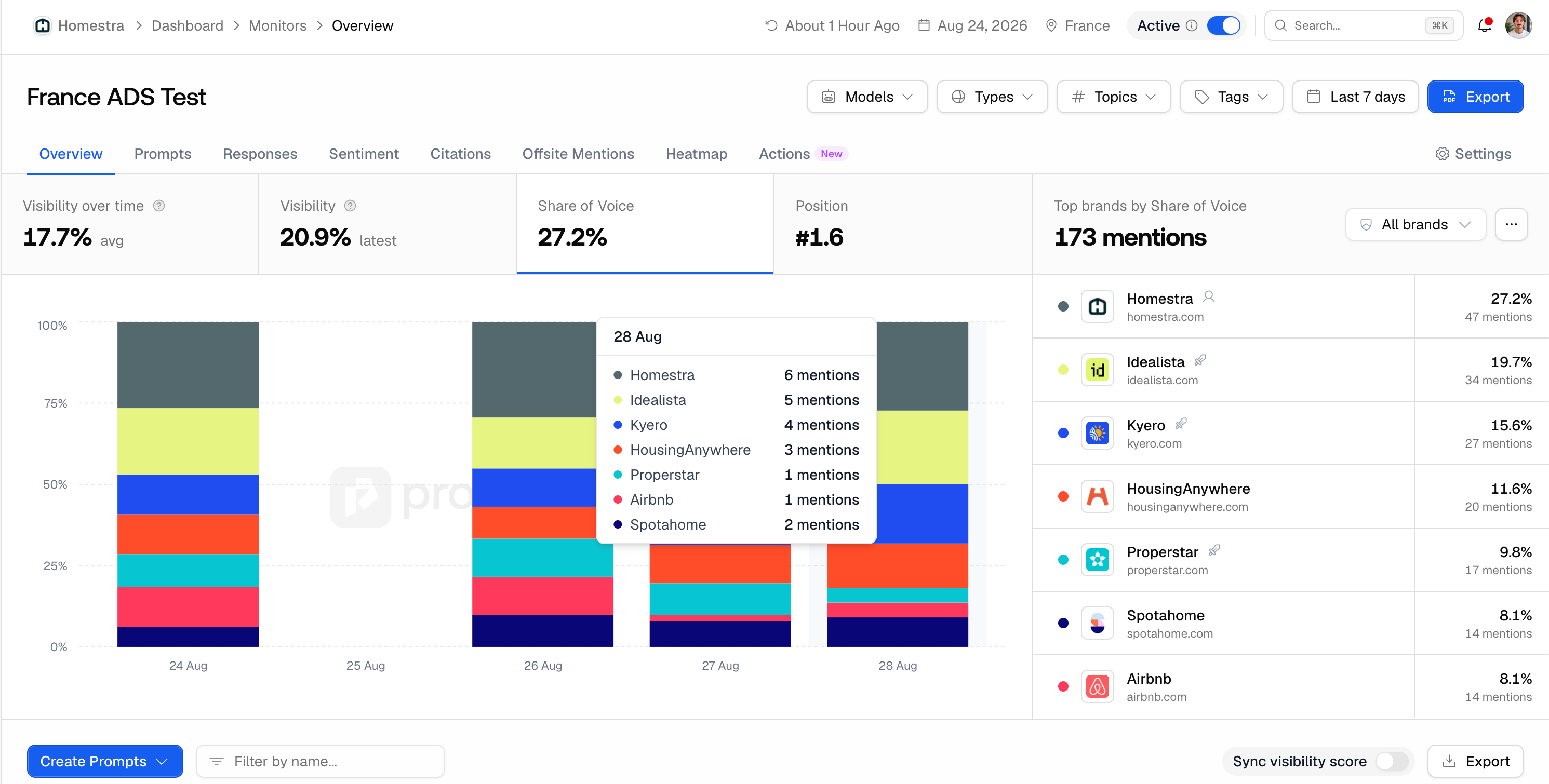Click the HousingAnywhere brand logo
This screenshot has width=1549, height=784.
tap(1098, 496)
